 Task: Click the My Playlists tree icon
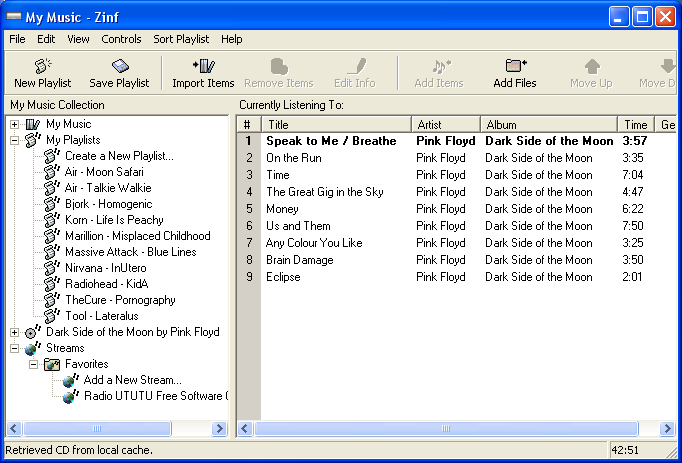click(33, 140)
